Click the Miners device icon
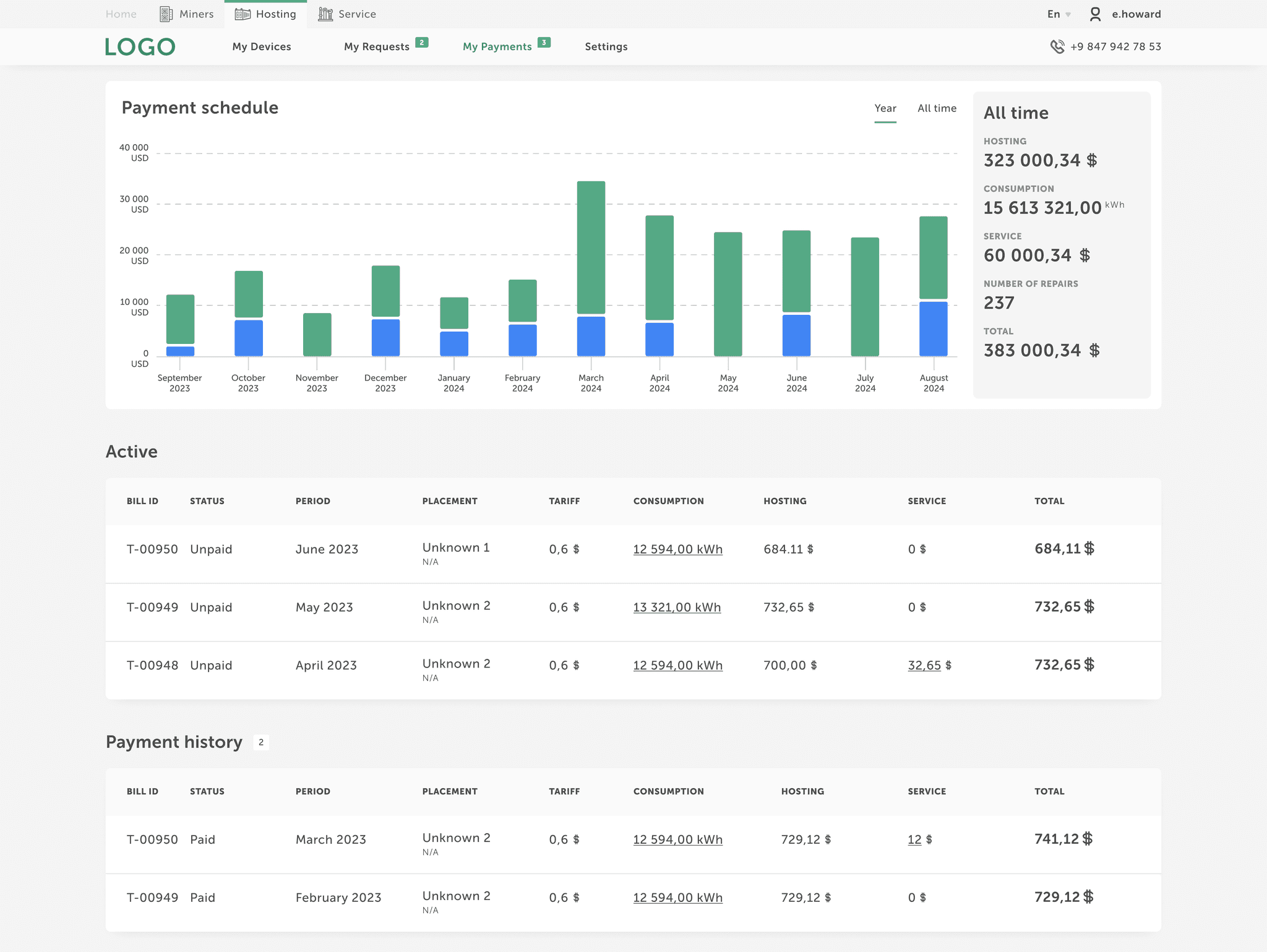 pyautogui.click(x=166, y=14)
